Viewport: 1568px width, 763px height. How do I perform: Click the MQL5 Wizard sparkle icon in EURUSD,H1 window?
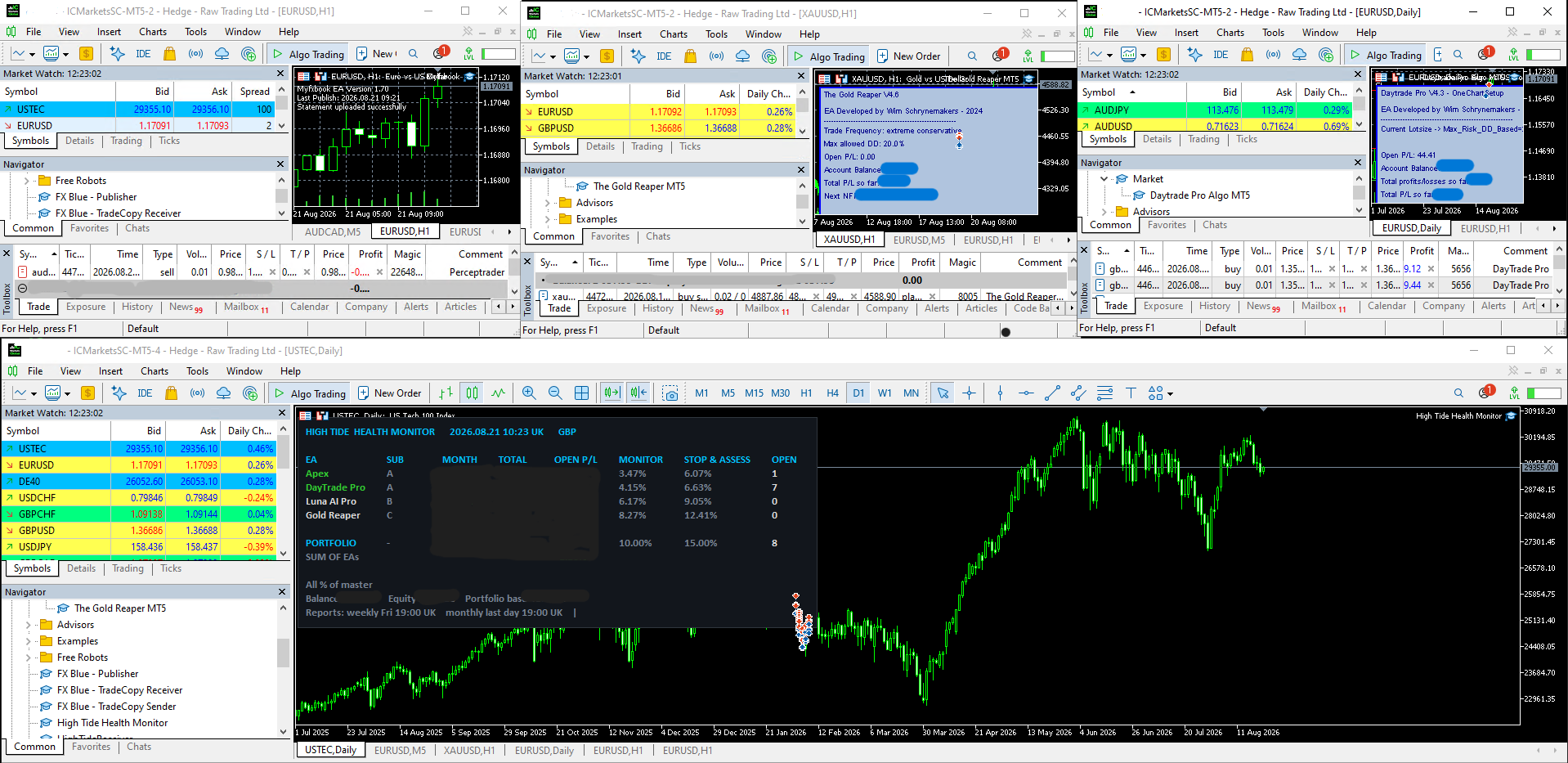click(117, 54)
